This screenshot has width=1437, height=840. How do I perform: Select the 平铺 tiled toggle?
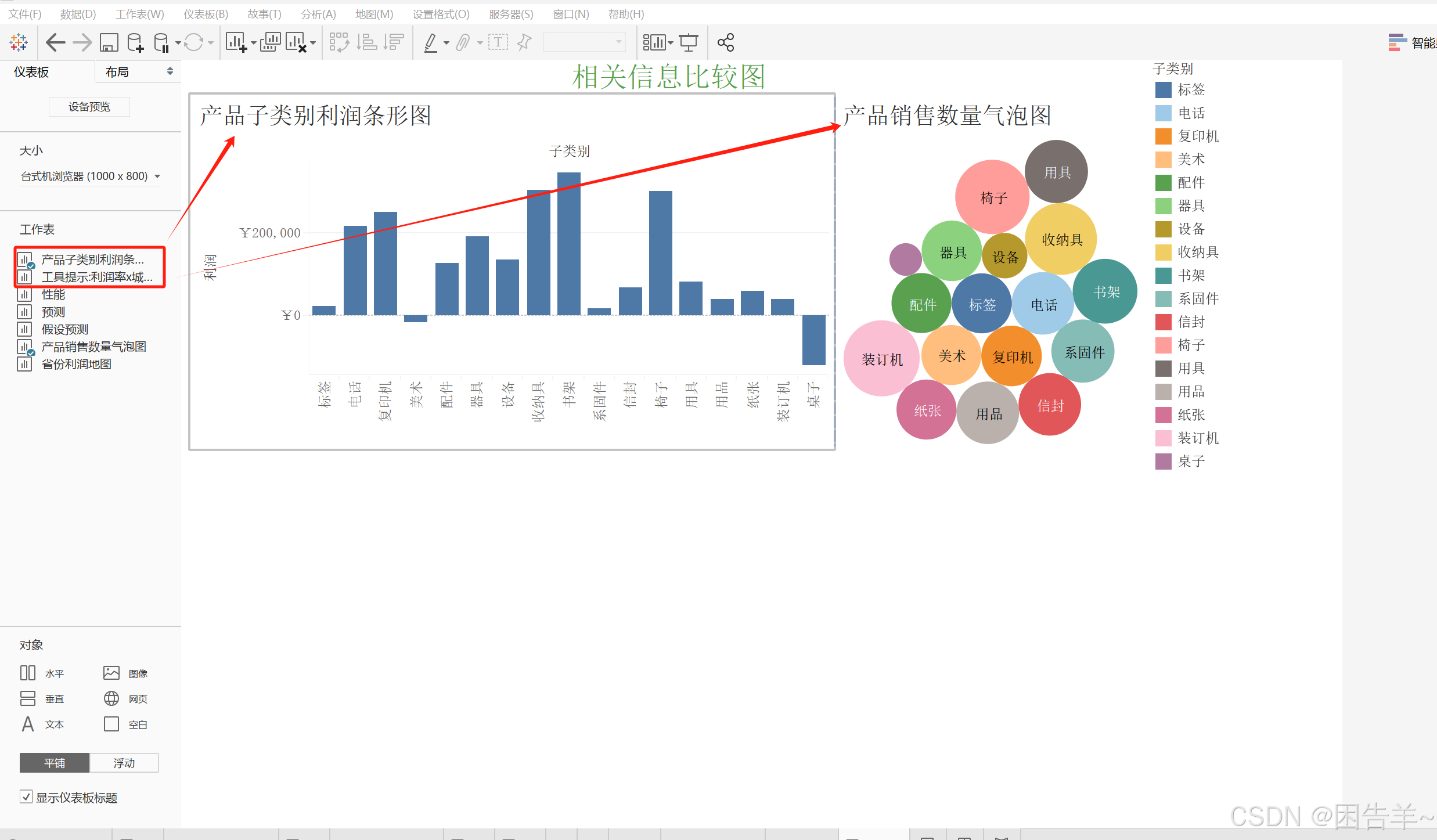[x=55, y=763]
